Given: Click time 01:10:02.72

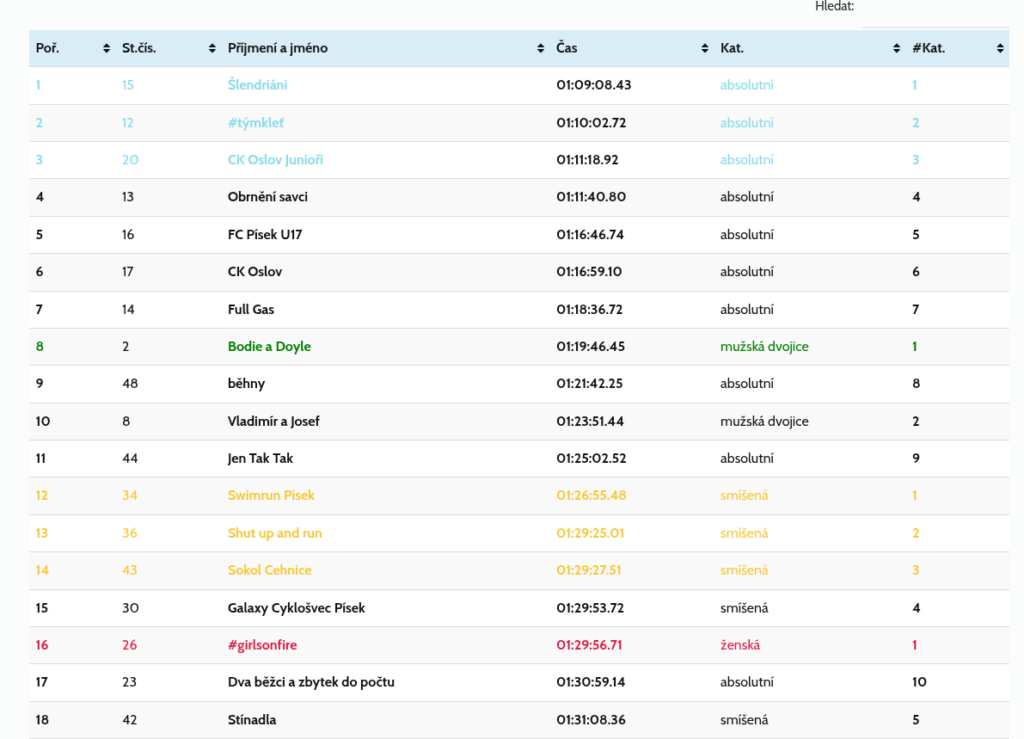Looking at the screenshot, I should click(591, 123).
